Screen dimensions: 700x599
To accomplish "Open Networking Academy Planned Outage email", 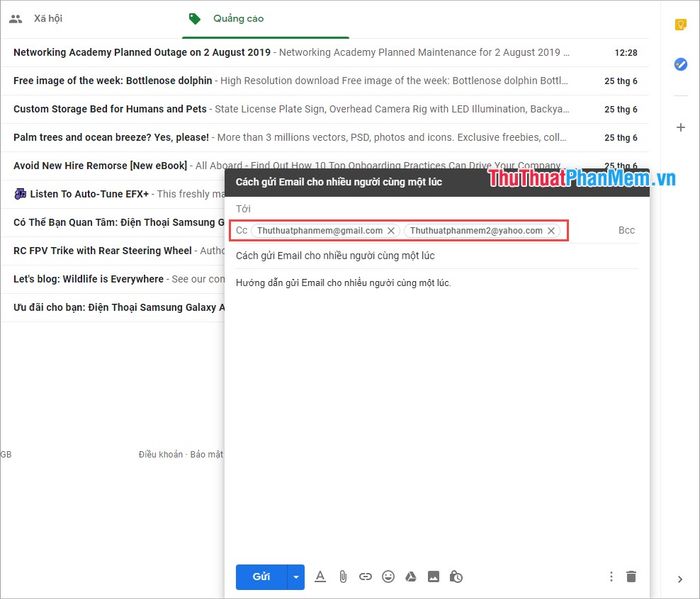I will pyautogui.click(x=325, y=53).
